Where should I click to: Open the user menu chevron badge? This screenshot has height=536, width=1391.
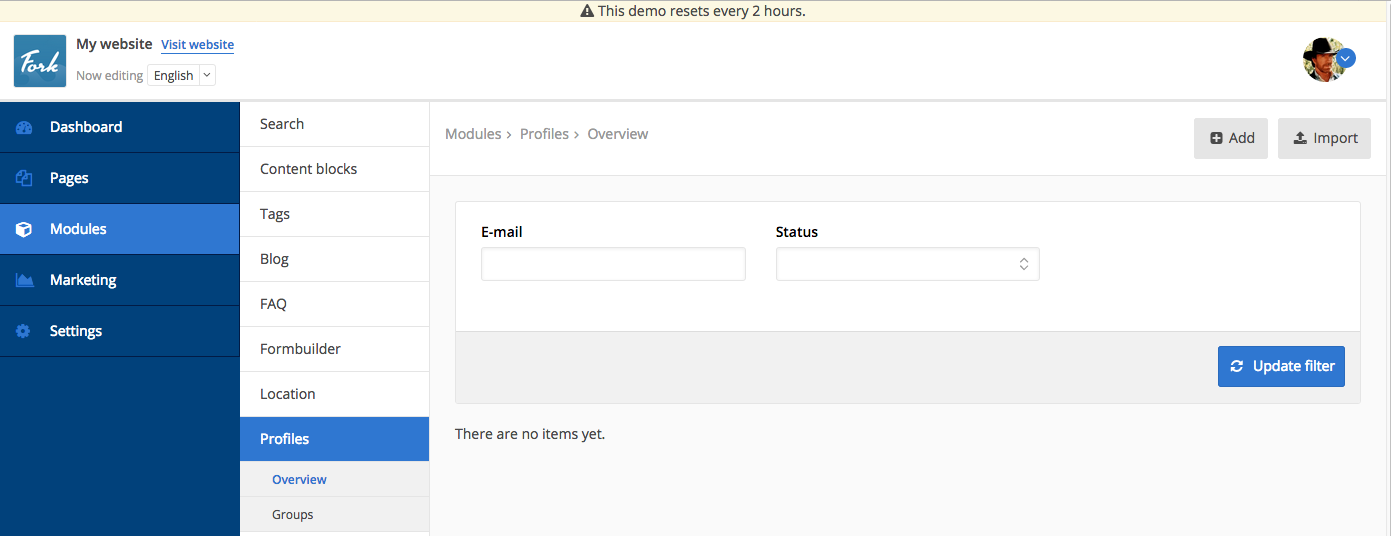[x=1346, y=59]
